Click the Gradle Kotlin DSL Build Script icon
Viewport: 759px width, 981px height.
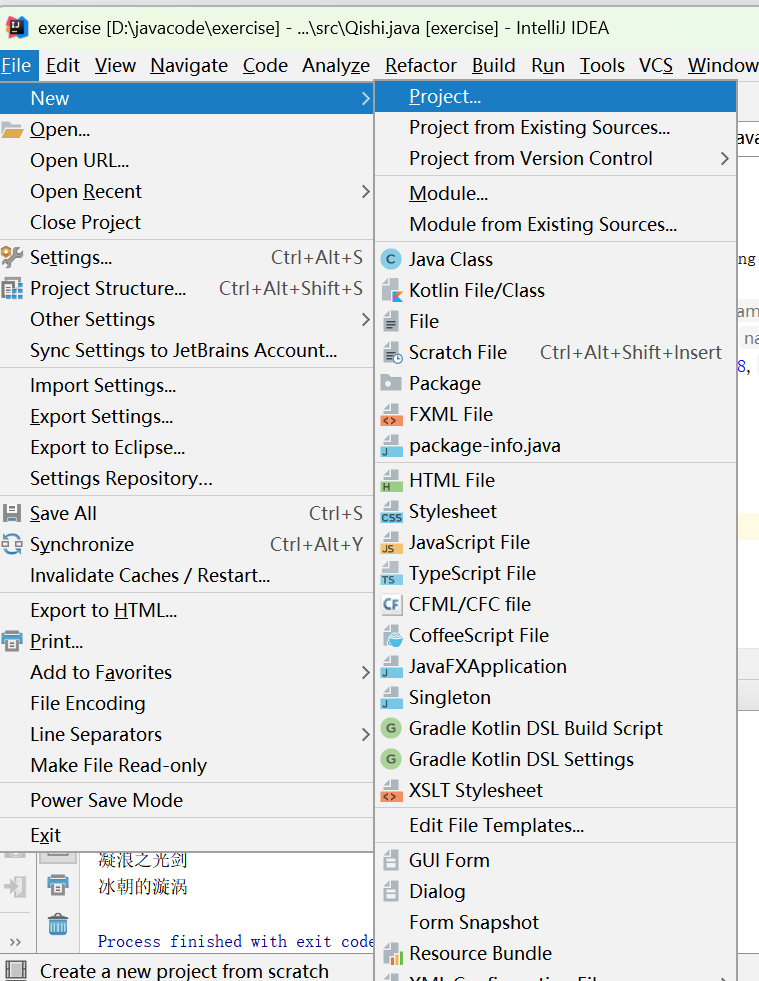pos(391,728)
